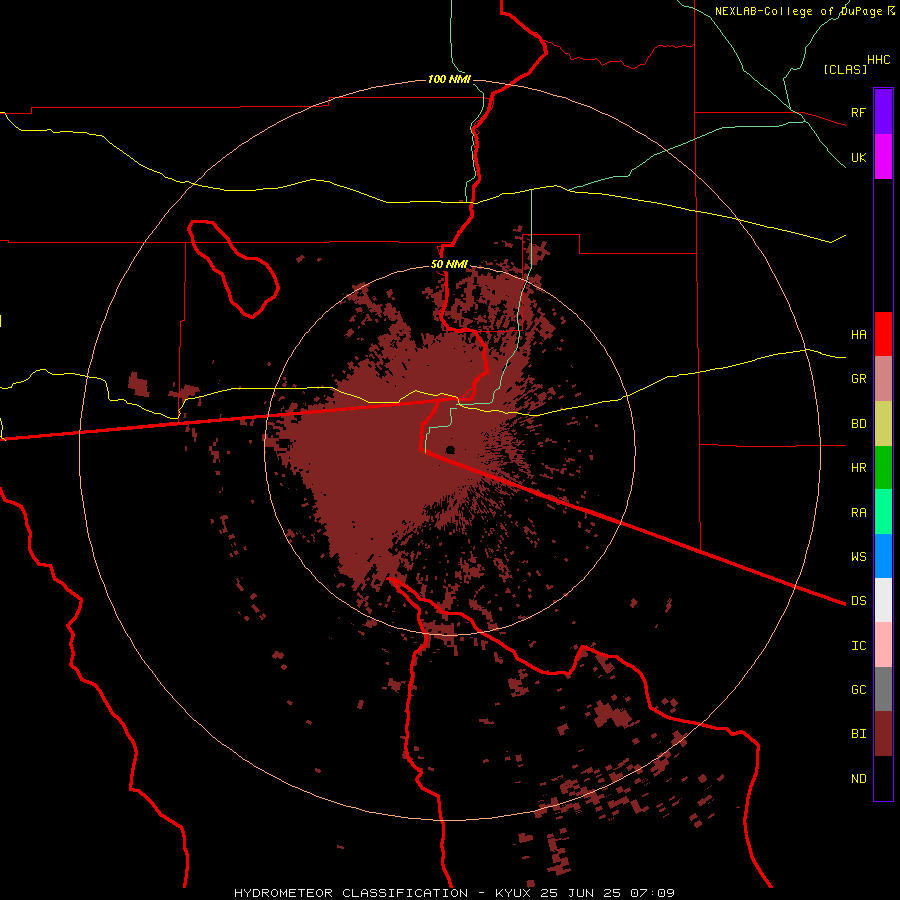This screenshot has height=900, width=900.
Task: Click the "HYDROMETEOR CLASSIFICATION" title text
Action: (351, 893)
